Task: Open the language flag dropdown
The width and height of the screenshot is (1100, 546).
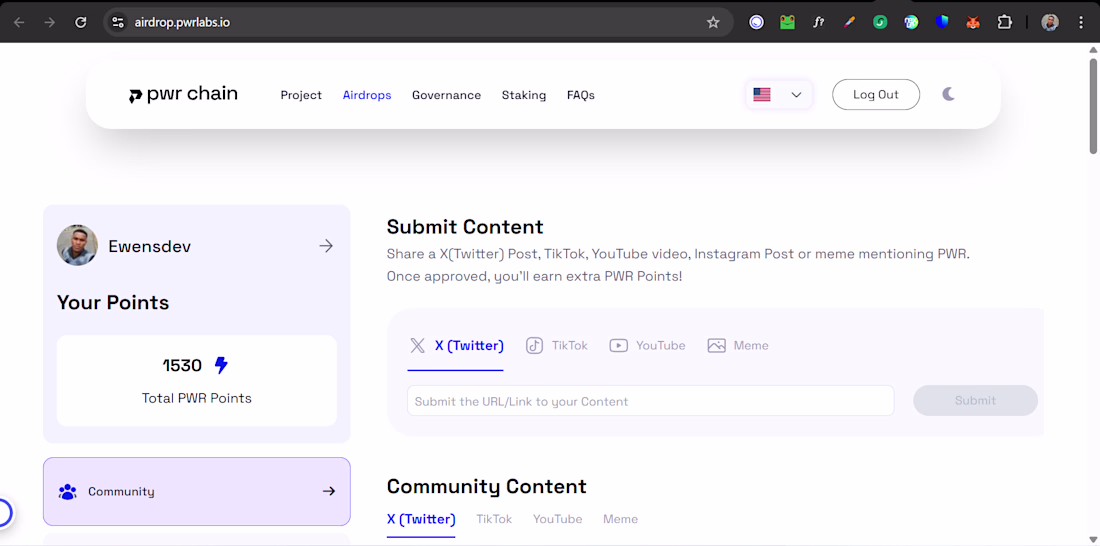Action: point(779,95)
